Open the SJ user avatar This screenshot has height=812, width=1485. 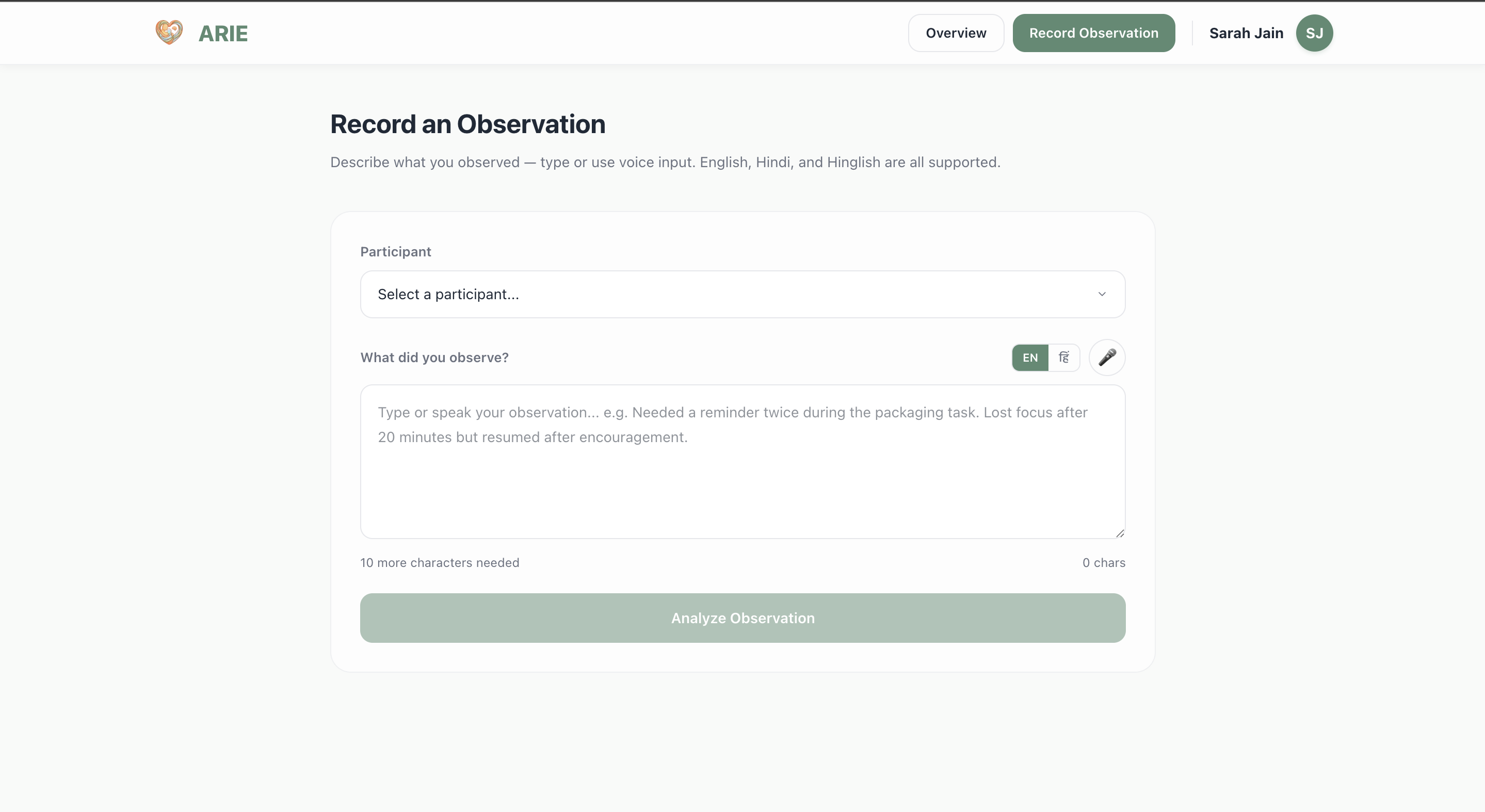1314,33
